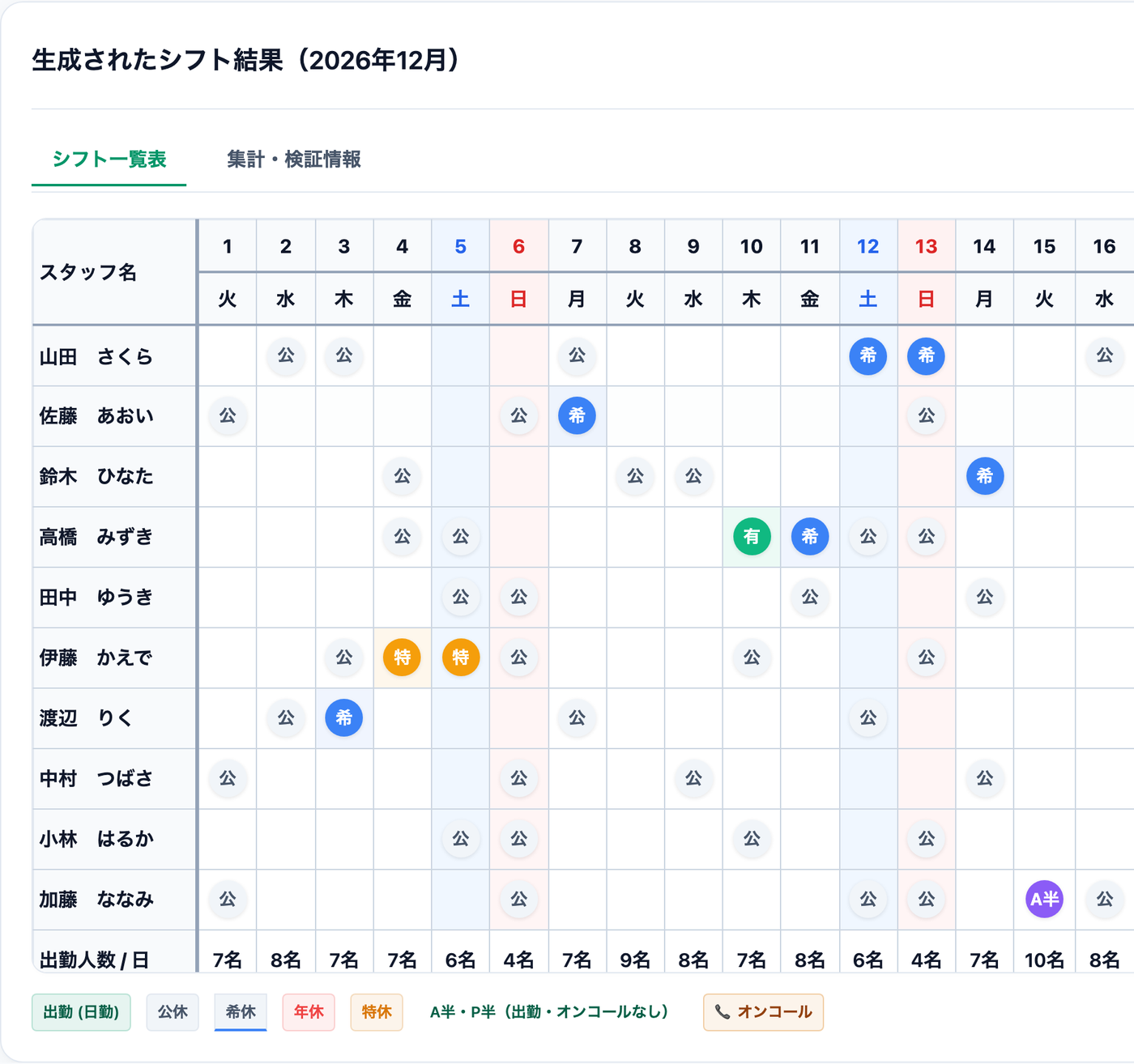Open the 集計・検証情報 tab

[x=294, y=160]
